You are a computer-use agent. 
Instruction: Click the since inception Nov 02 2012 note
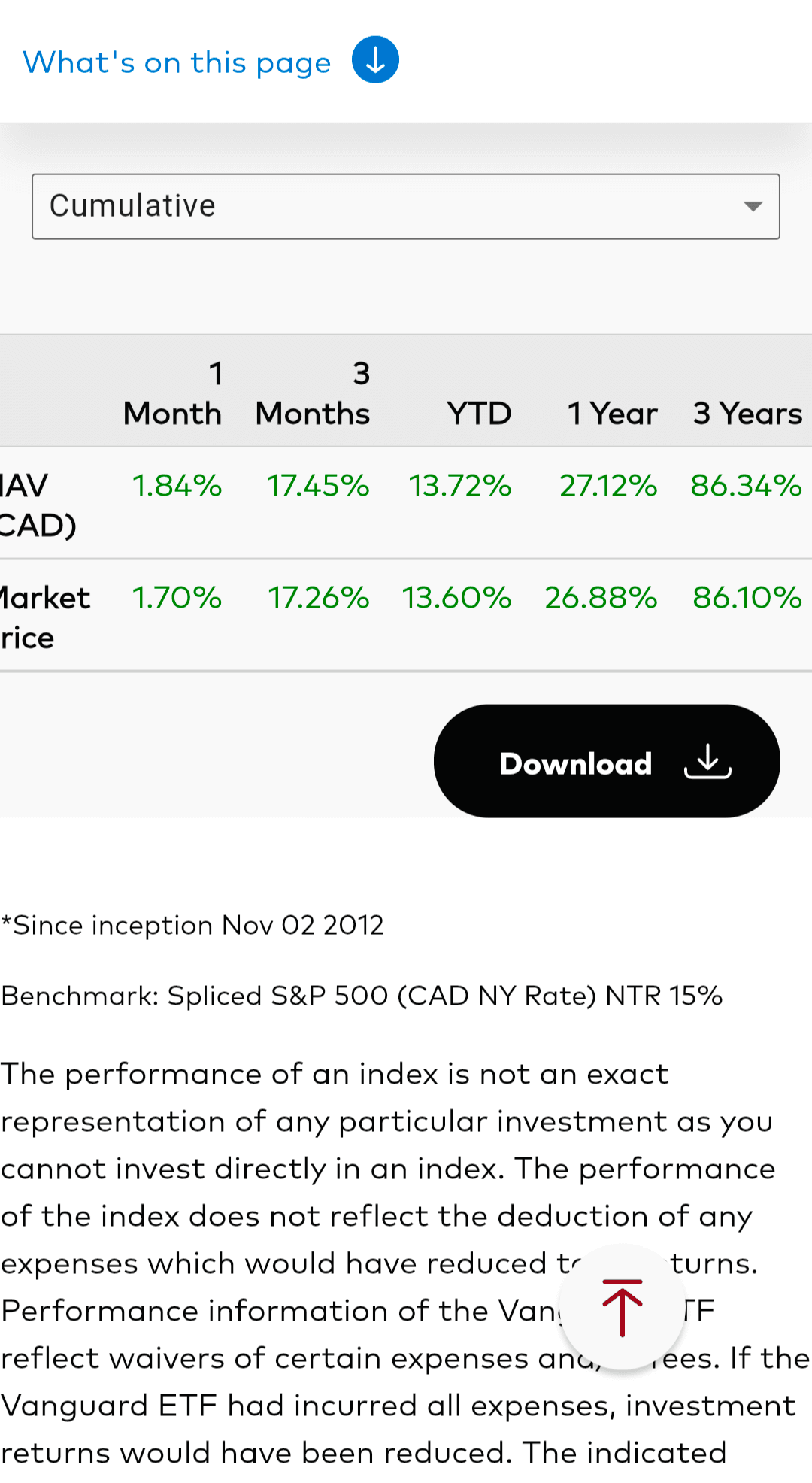click(192, 925)
